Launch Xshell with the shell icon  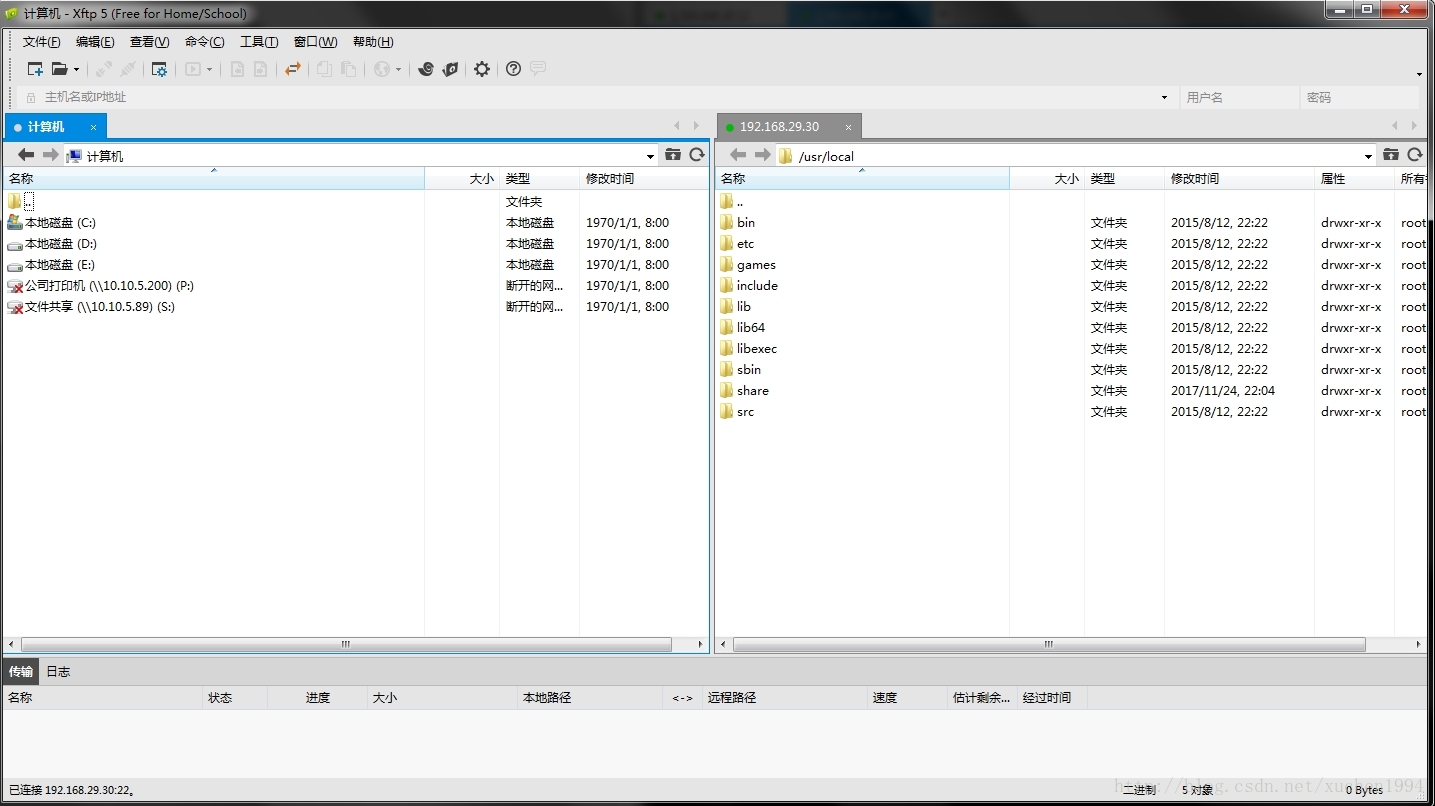tap(426, 69)
